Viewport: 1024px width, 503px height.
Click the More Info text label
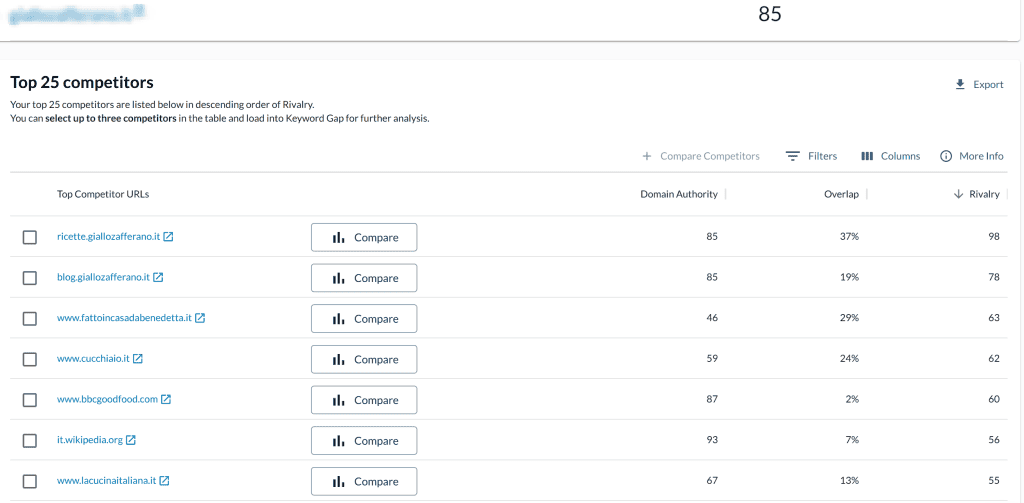[981, 156]
